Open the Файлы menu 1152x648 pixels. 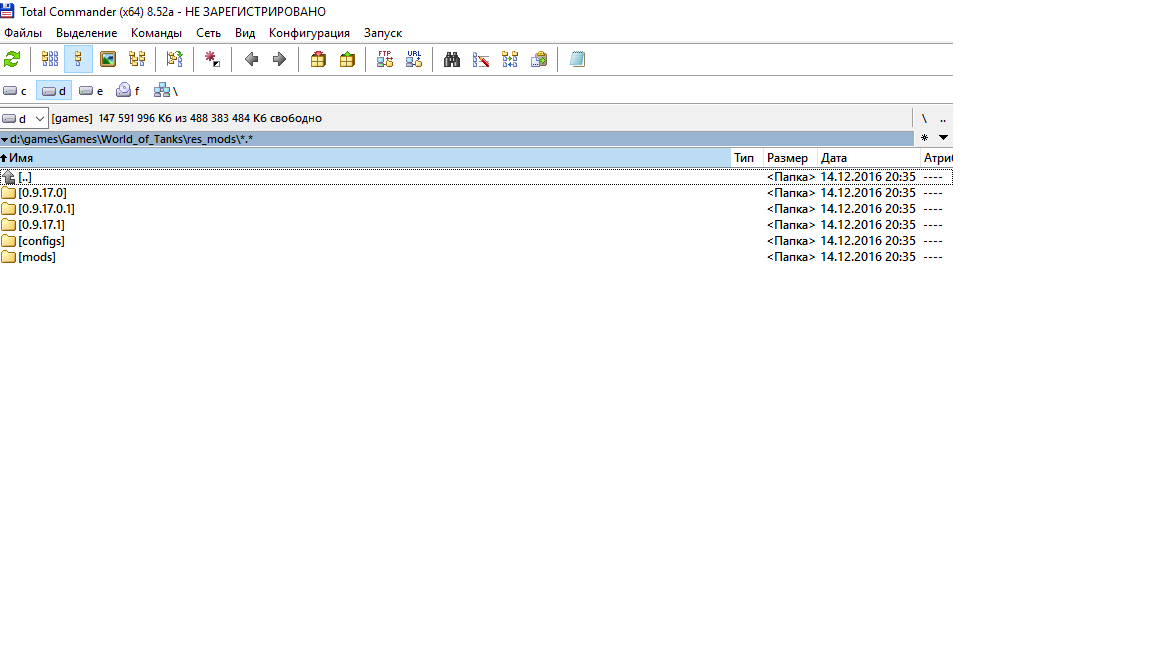(23, 33)
